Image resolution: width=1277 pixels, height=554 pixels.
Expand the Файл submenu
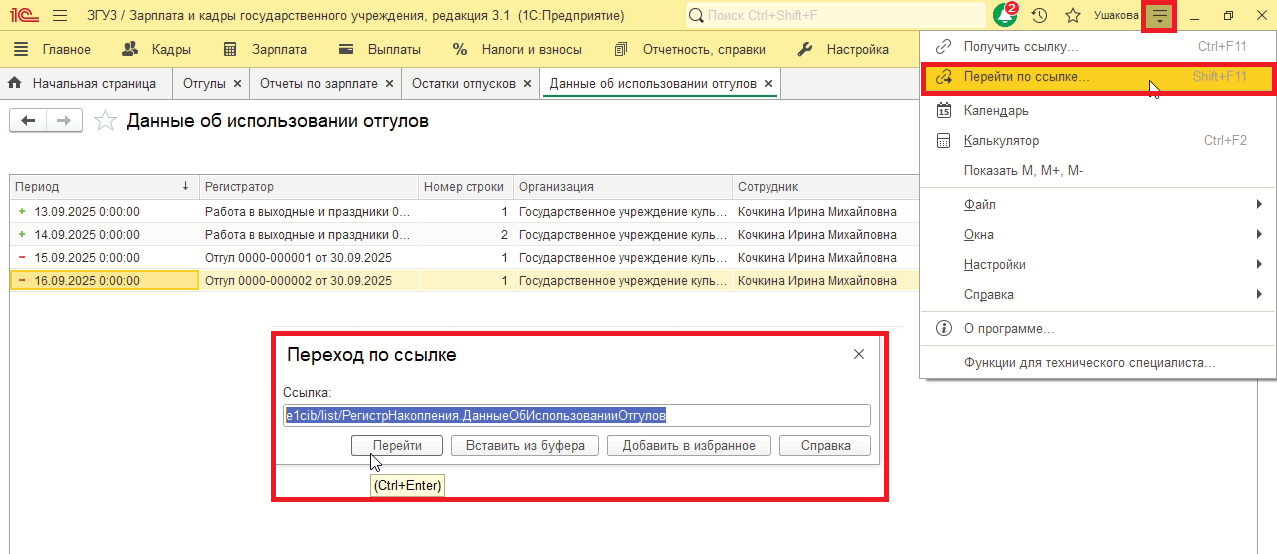click(x=1098, y=205)
